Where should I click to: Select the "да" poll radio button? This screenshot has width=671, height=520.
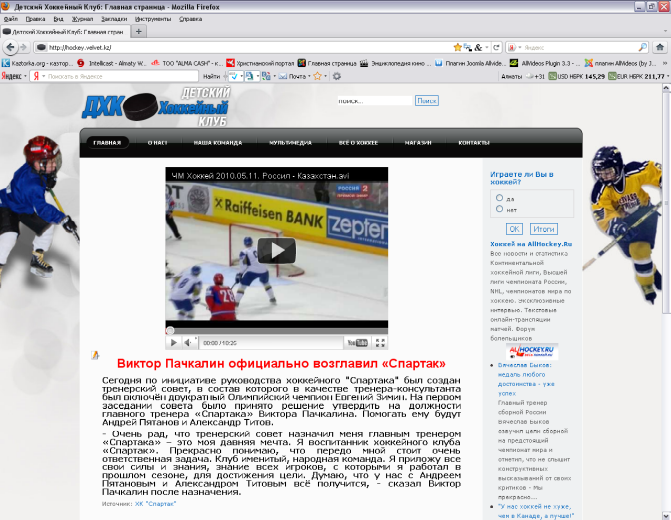(499, 198)
